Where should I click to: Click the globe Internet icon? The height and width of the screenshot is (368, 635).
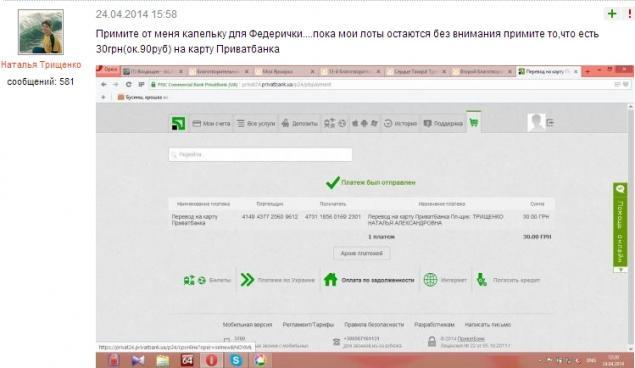[430, 280]
